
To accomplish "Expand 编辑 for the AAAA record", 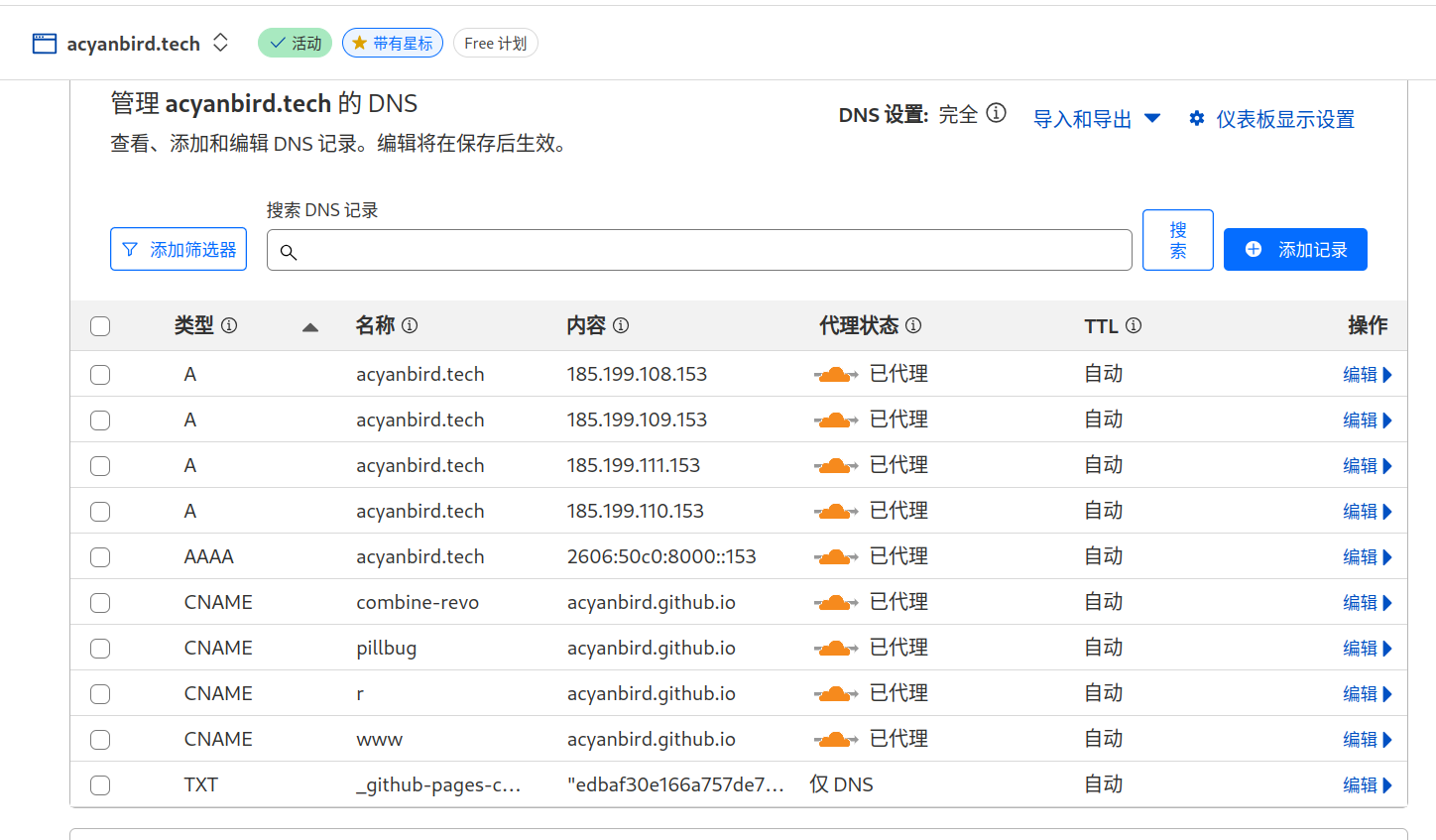I will (x=1368, y=557).
